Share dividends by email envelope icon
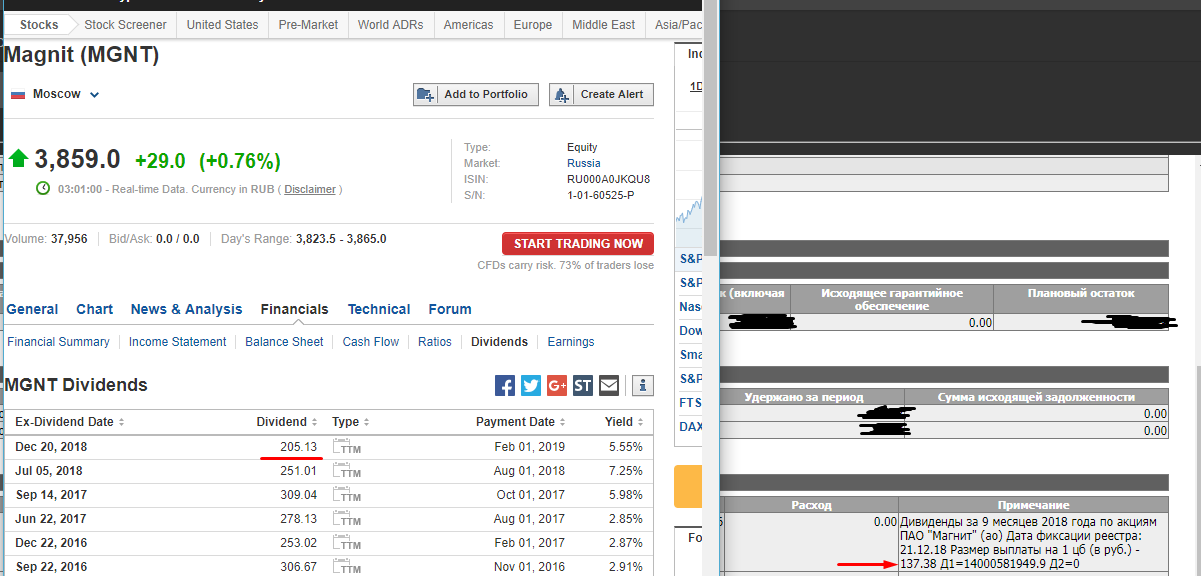This screenshot has width=1201, height=576. click(x=609, y=385)
